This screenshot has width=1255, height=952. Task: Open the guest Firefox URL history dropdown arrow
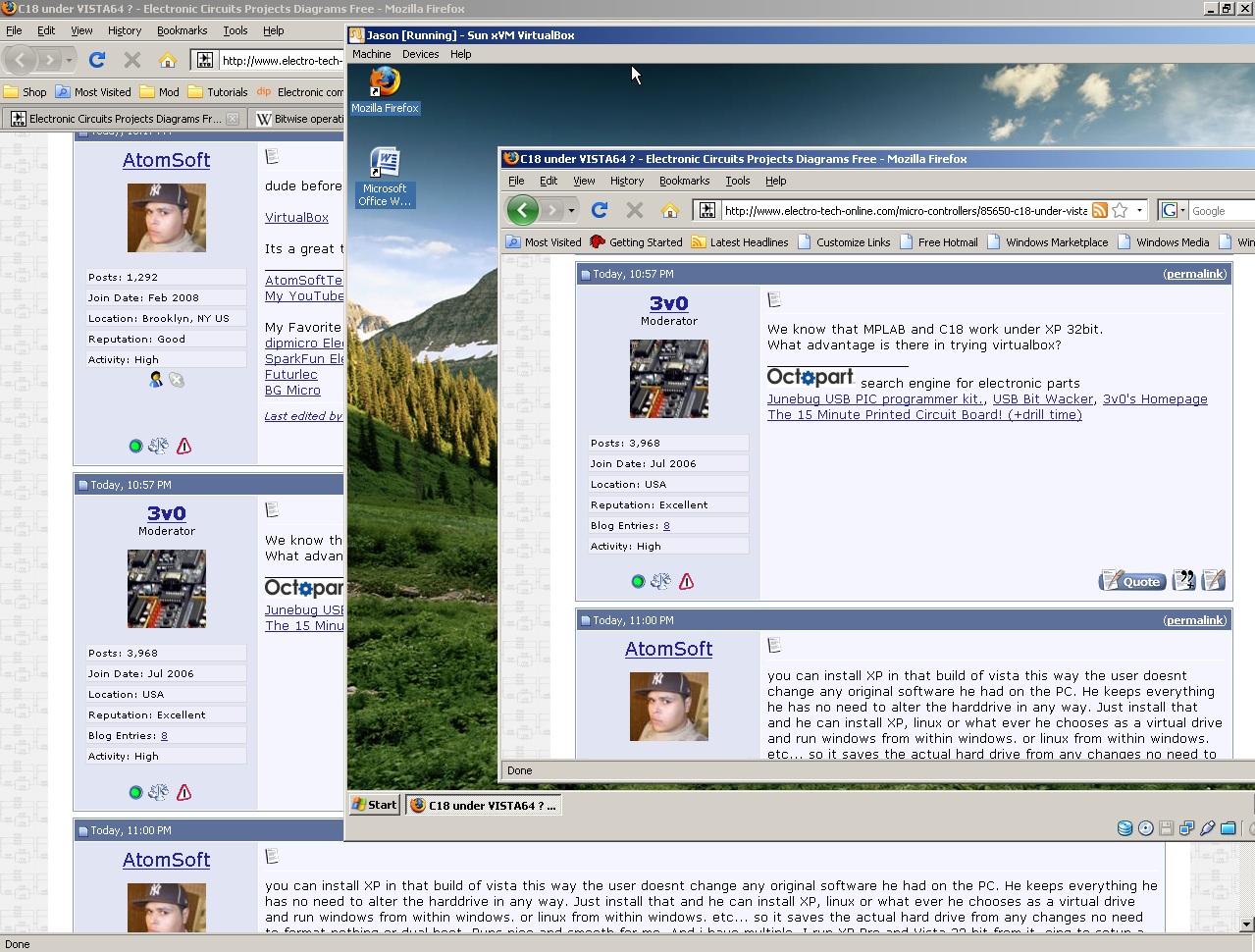tap(1139, 210)
